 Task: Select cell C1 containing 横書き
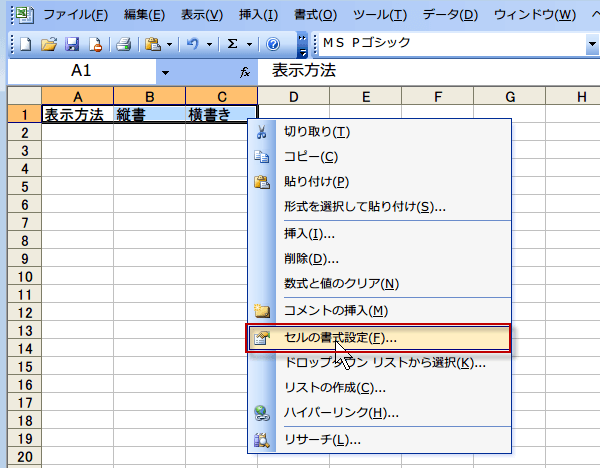222,114
